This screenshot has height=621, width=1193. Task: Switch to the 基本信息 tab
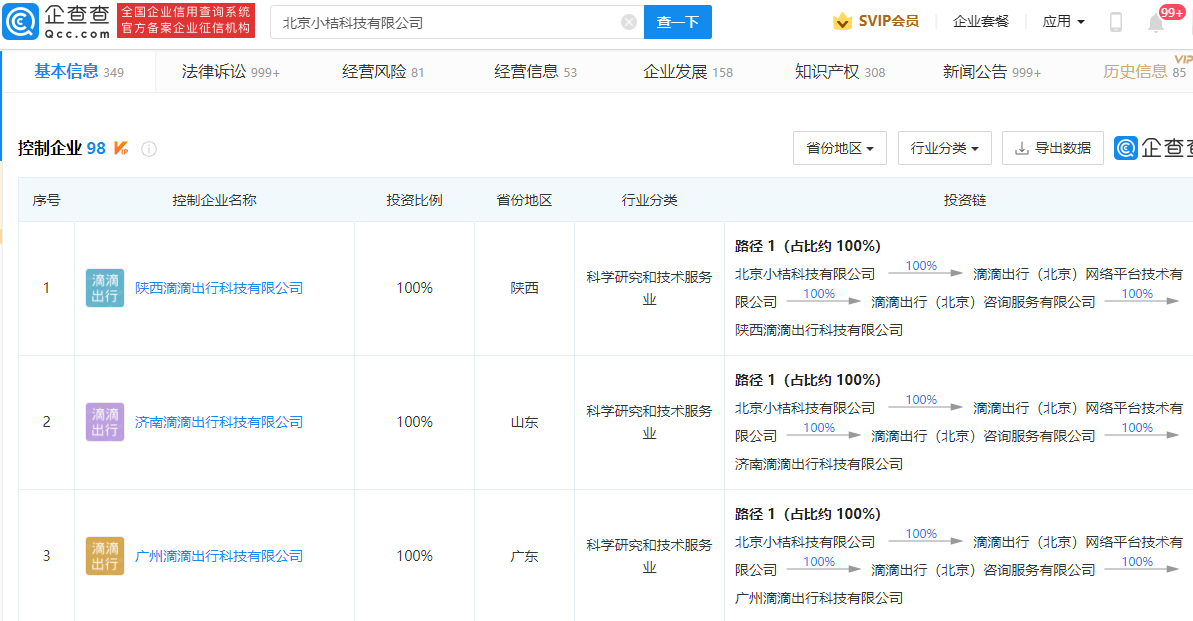[x=79, y=72]
